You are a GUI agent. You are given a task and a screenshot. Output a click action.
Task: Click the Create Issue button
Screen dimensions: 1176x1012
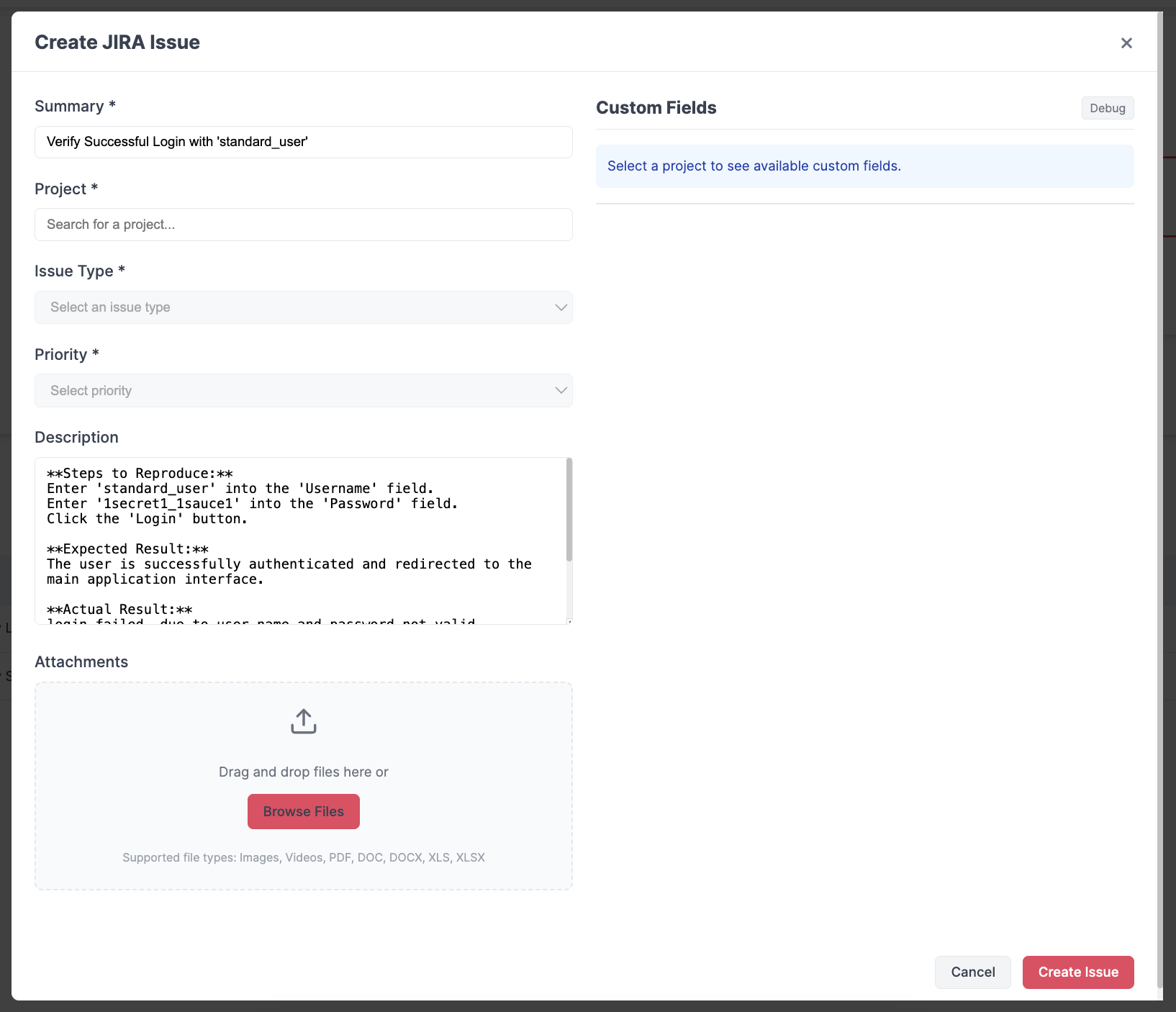coord(1078,972)
